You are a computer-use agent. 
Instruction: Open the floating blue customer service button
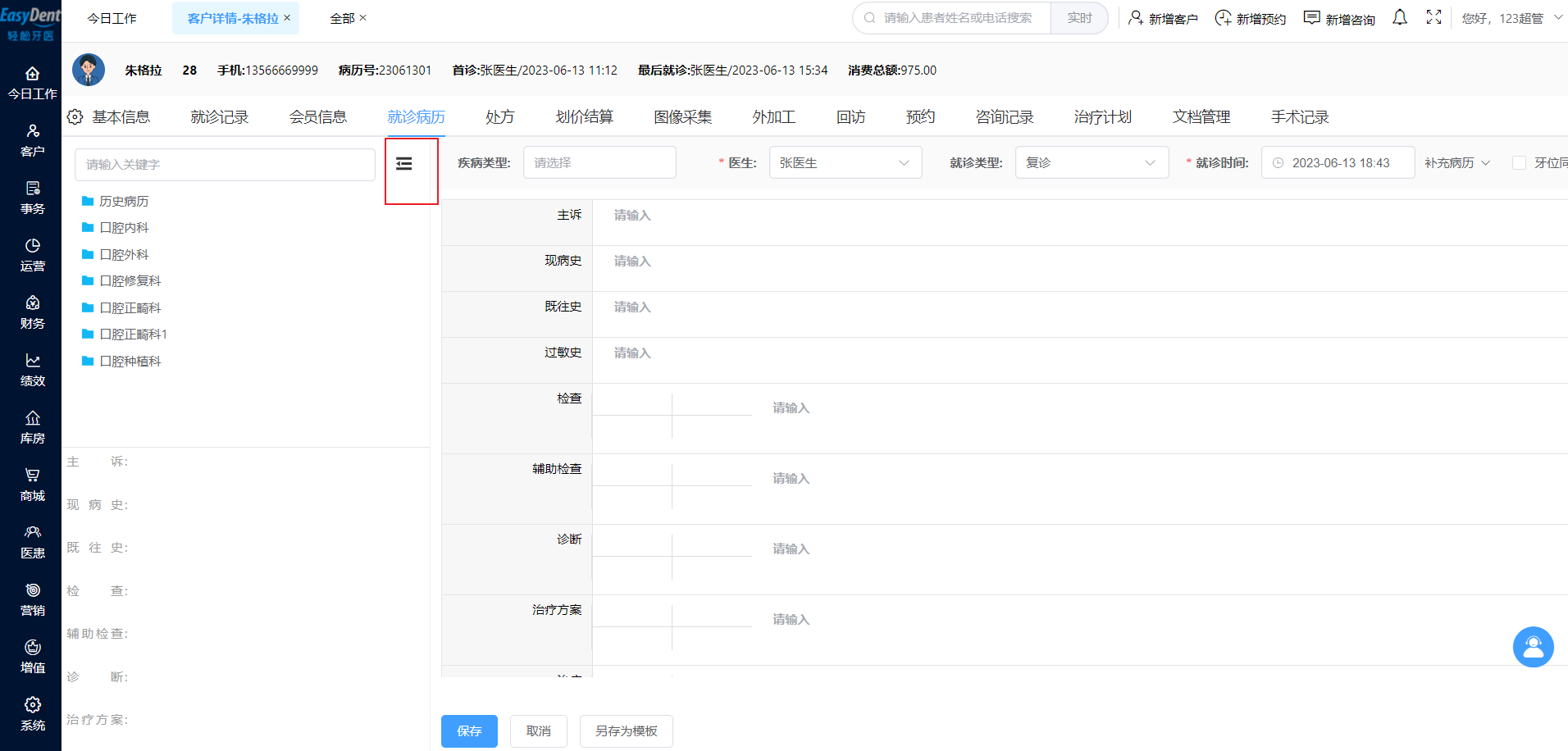click(1533, 647)
